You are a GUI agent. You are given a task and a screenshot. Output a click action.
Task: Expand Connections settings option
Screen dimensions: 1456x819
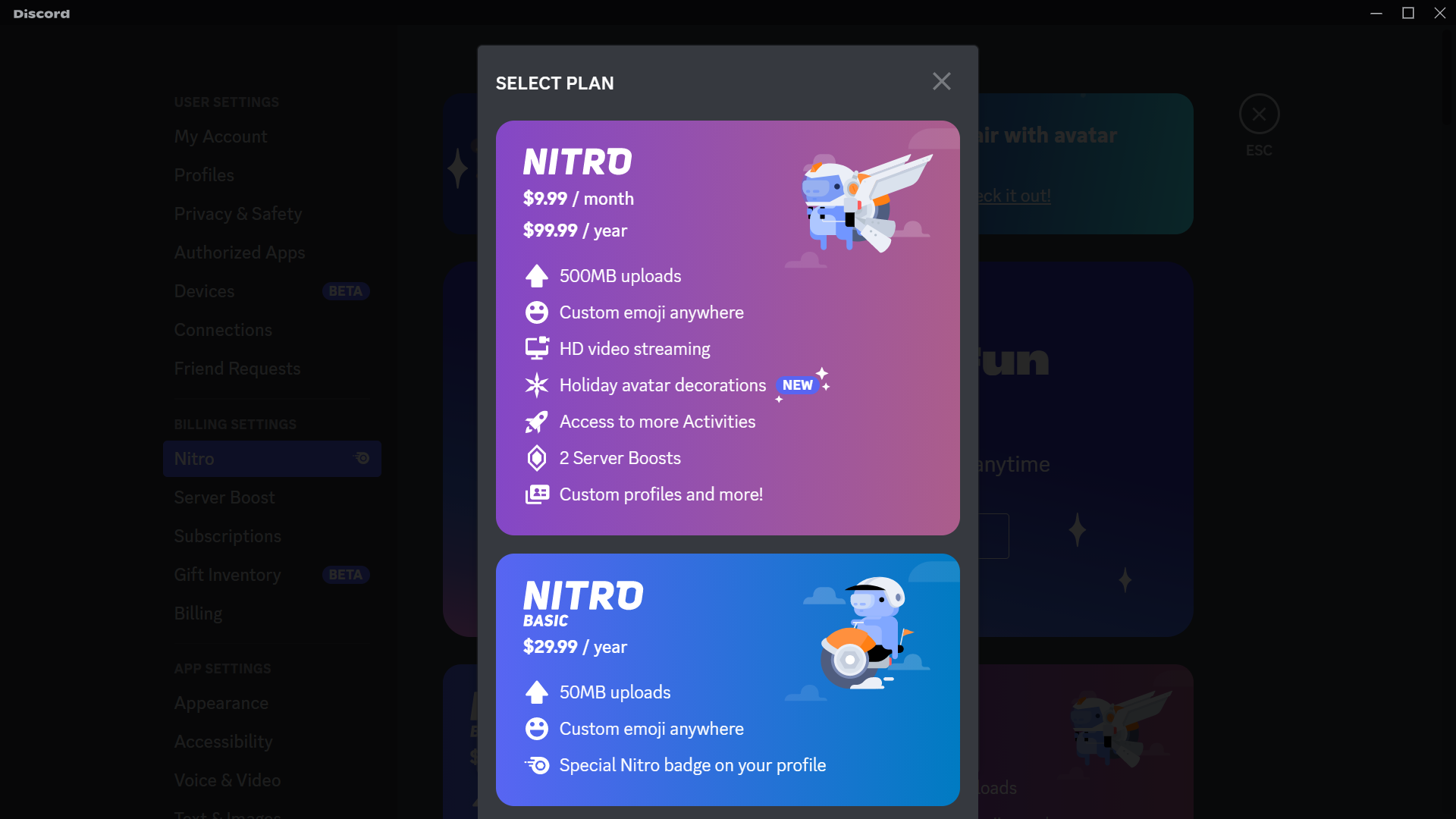(223, 330)
